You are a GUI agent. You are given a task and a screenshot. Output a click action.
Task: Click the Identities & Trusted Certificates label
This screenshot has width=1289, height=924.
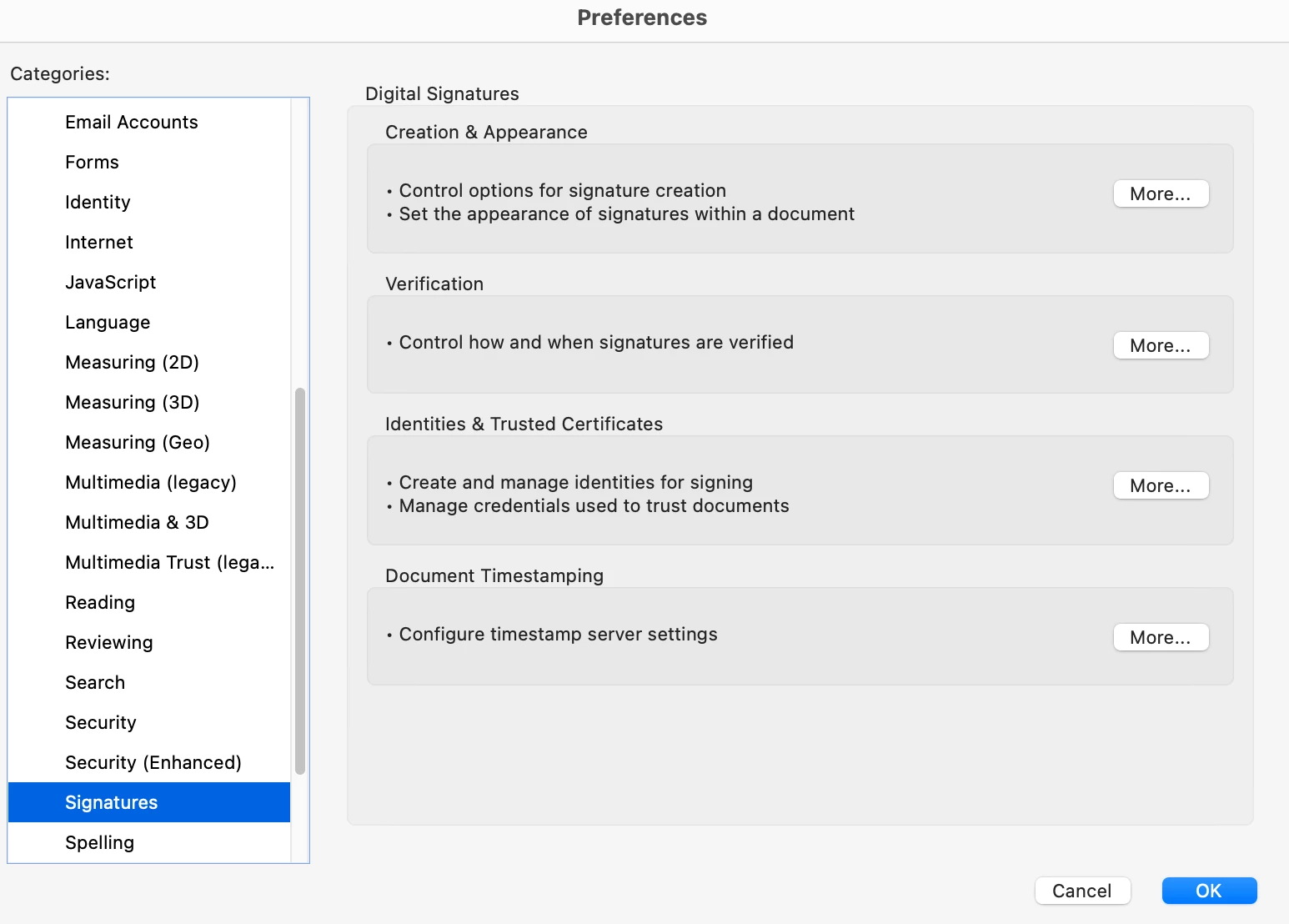[524, 424]
